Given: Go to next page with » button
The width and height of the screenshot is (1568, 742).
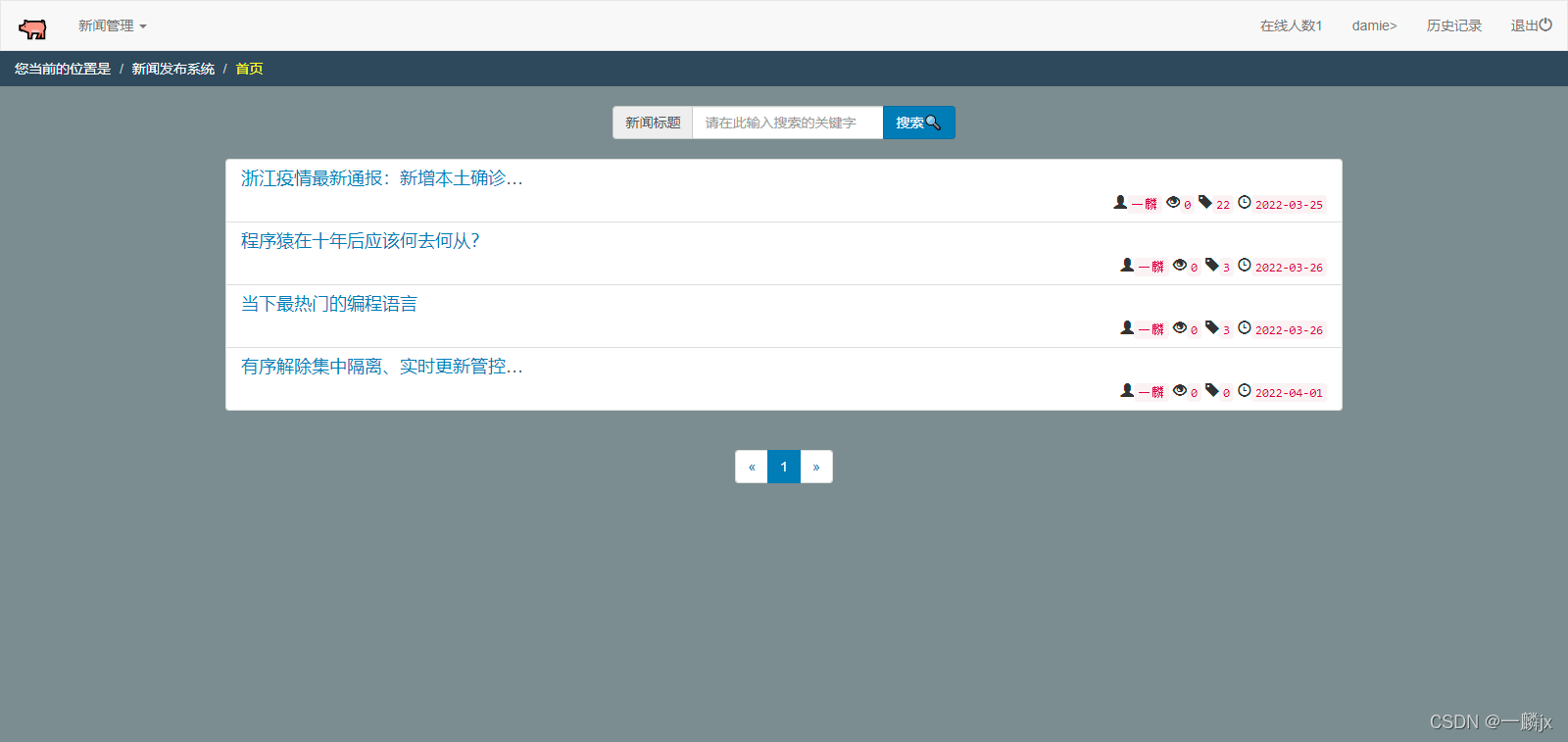Looking at the screenshot, I should 816,467.
